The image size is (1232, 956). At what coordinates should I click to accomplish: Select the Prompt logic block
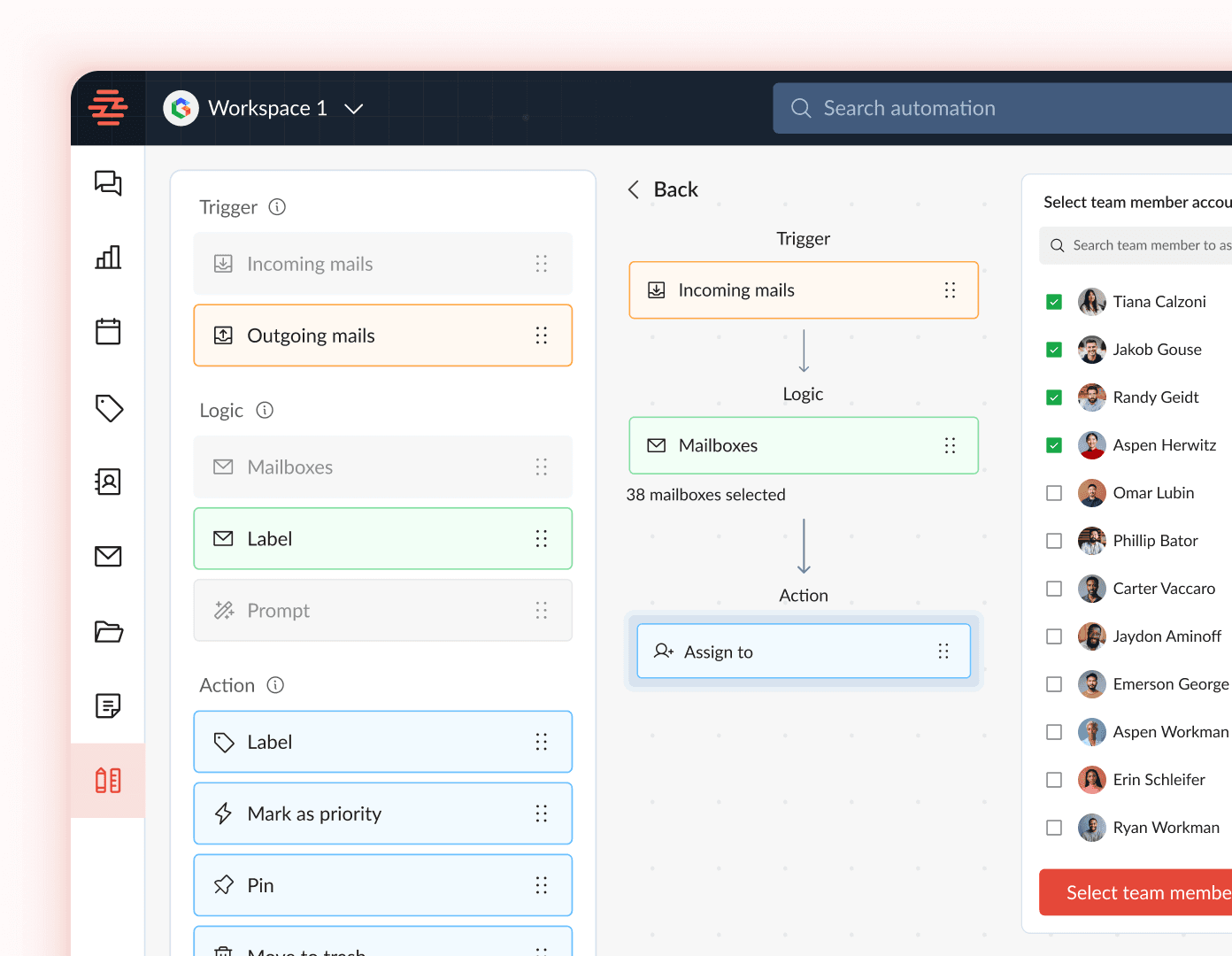pos(383,610)
